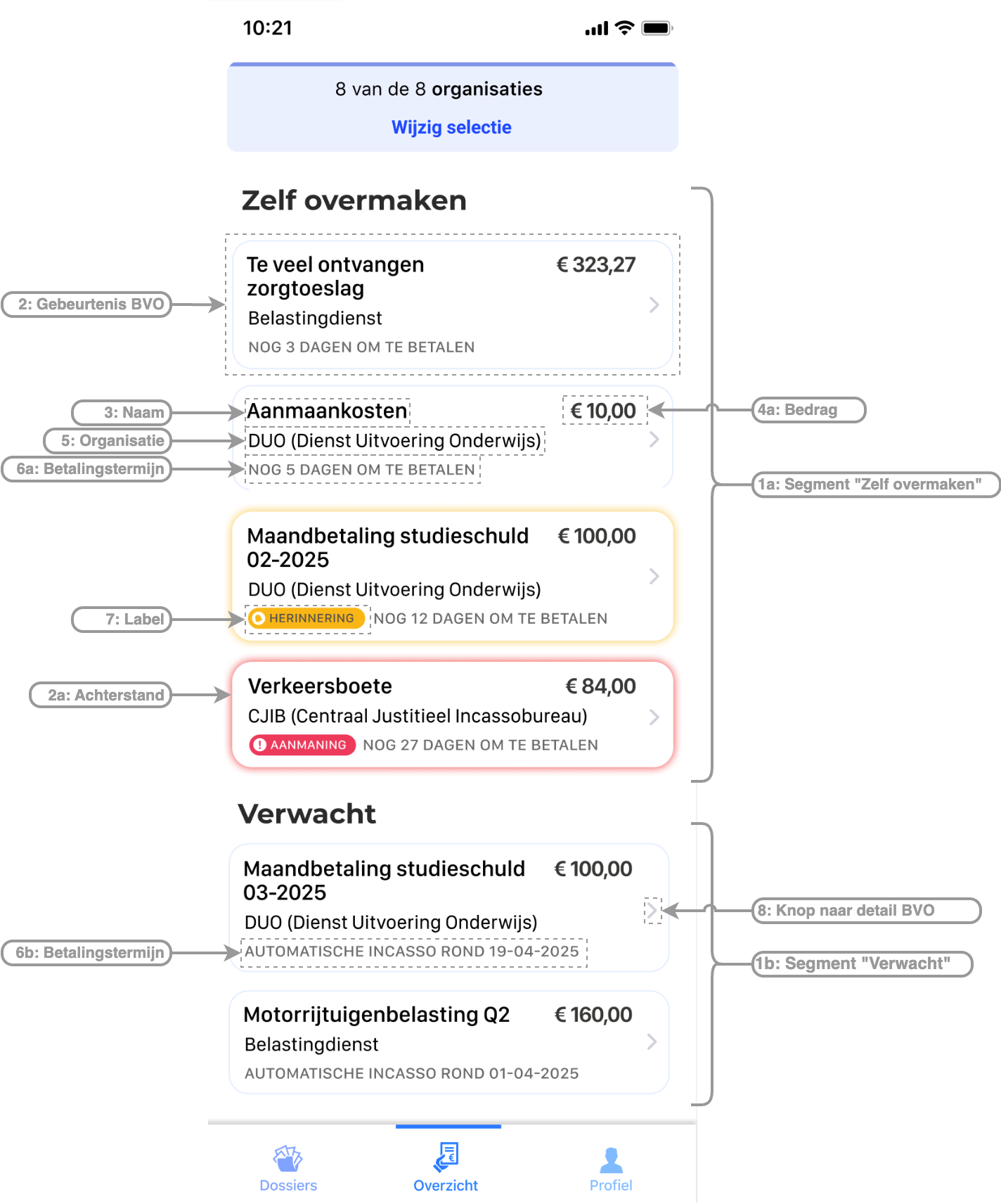Viewport: 1001px width, 1204px height.
Task: Open details chevron for zorgtoeslag payment
Action: pyautogui.click(x=654, y=305)
